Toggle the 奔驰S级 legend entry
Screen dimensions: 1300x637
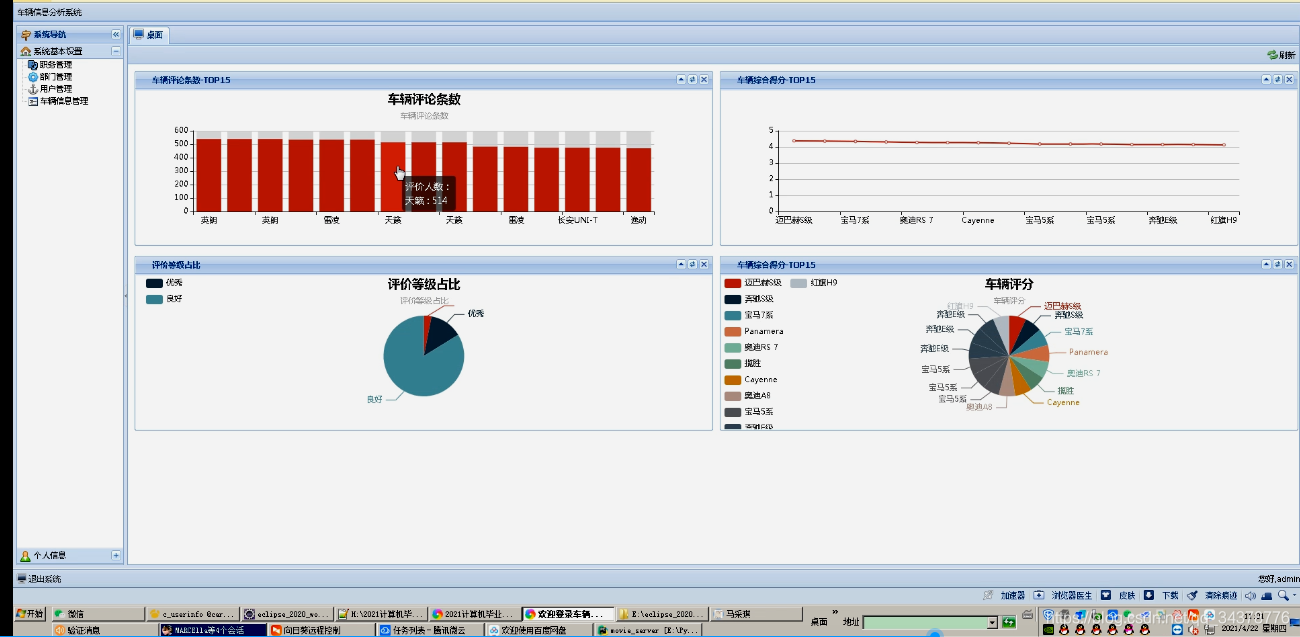(x=749, y=299)
